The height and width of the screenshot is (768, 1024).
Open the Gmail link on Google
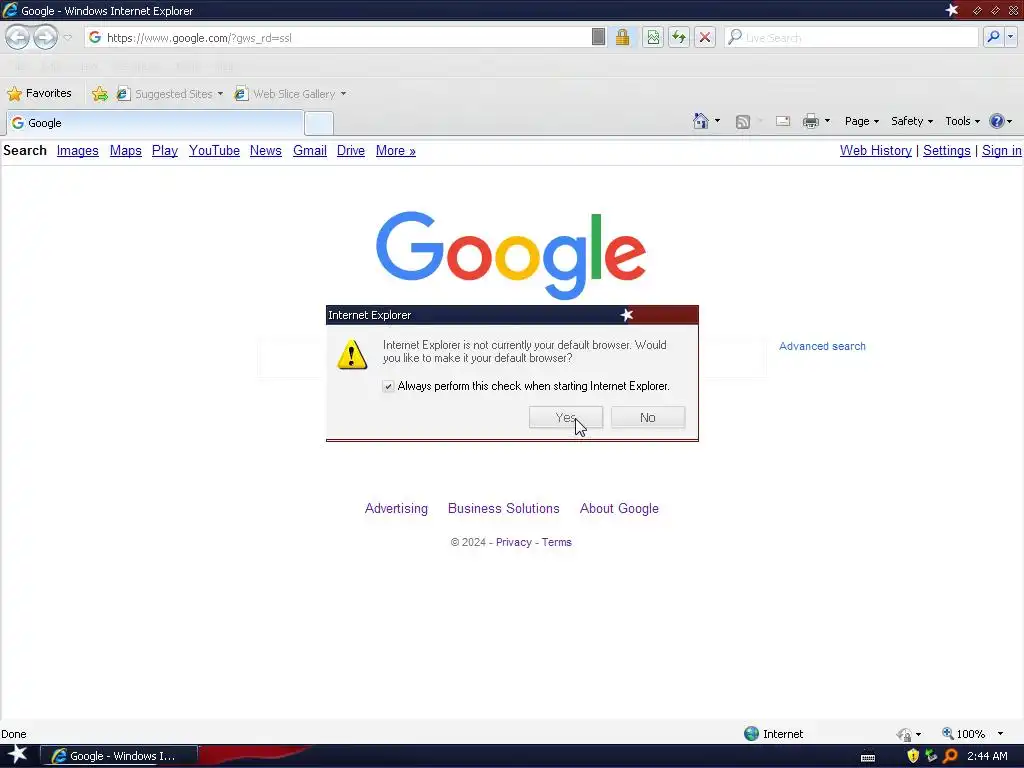click(310, 151)
